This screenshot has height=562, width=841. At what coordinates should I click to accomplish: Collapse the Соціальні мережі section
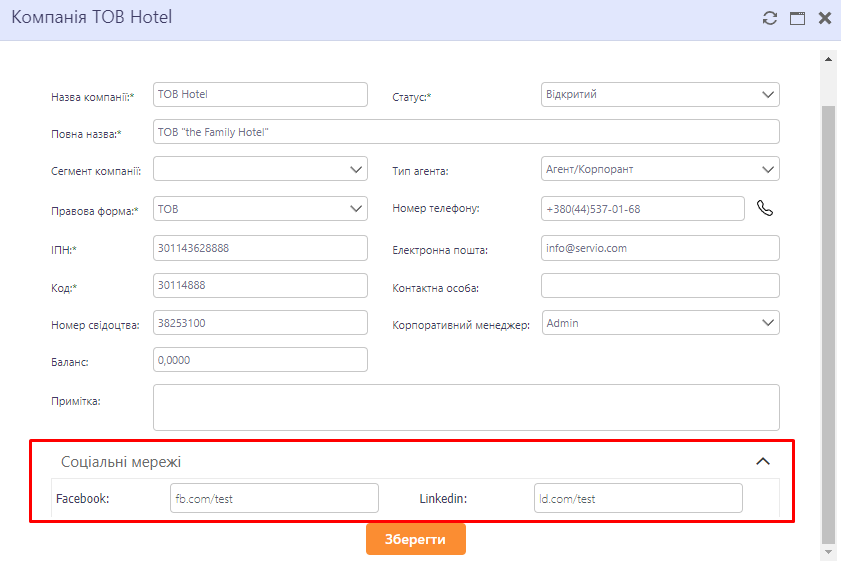pyautogui.click(x=763, y=462)
